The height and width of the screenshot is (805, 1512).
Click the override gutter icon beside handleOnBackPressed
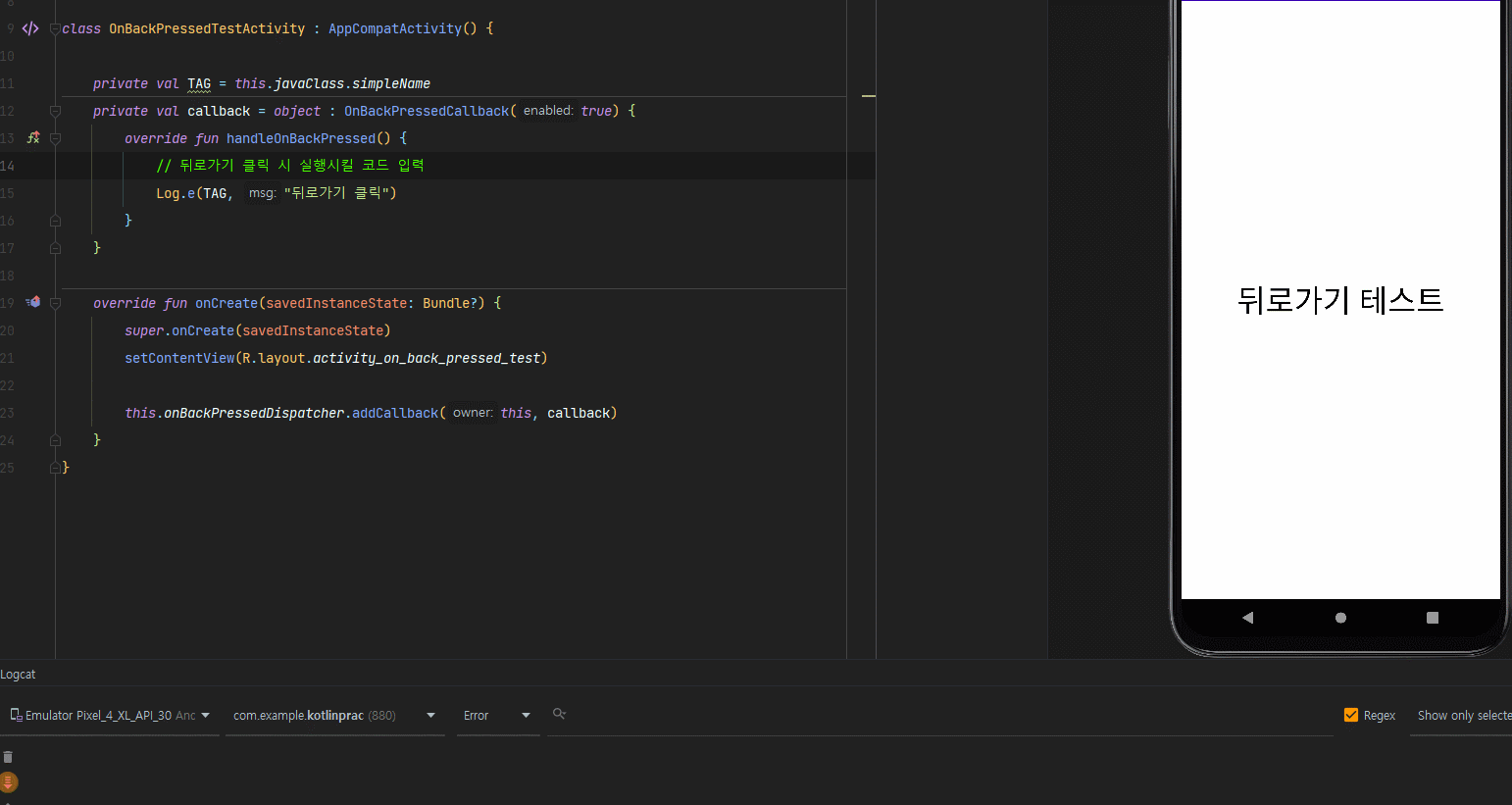click(x=33, y=138)
